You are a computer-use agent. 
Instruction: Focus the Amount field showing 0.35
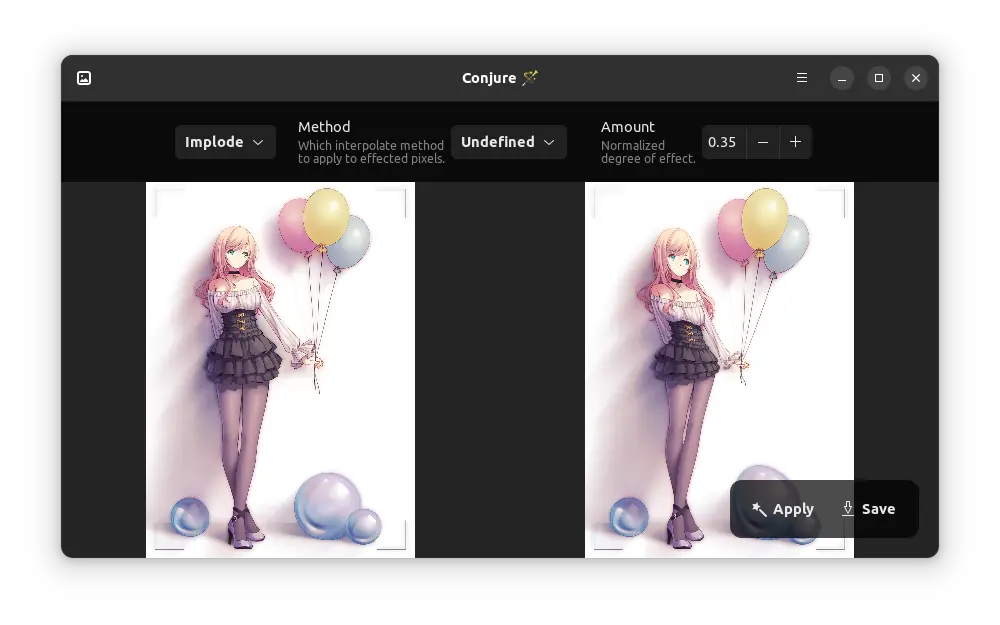722,142
